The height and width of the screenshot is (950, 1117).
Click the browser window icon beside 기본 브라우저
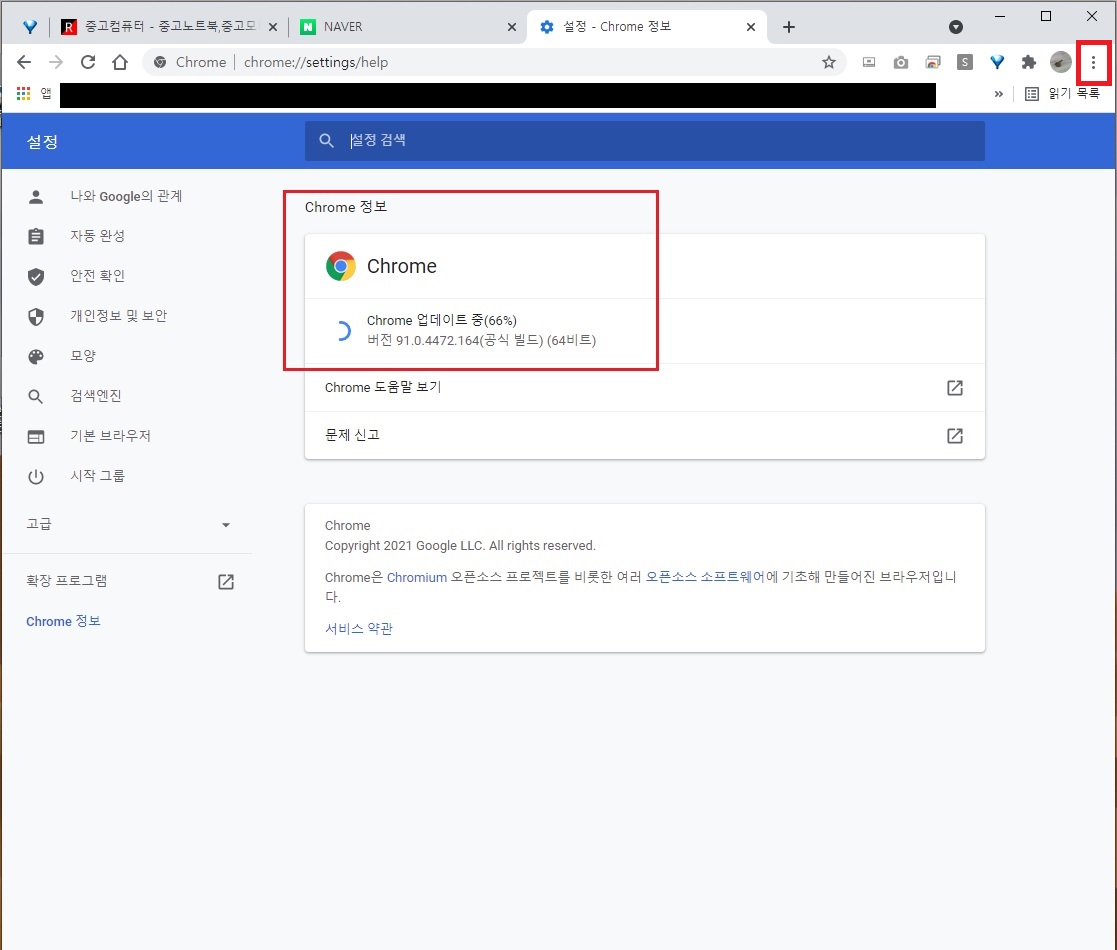tap(36, 437)
